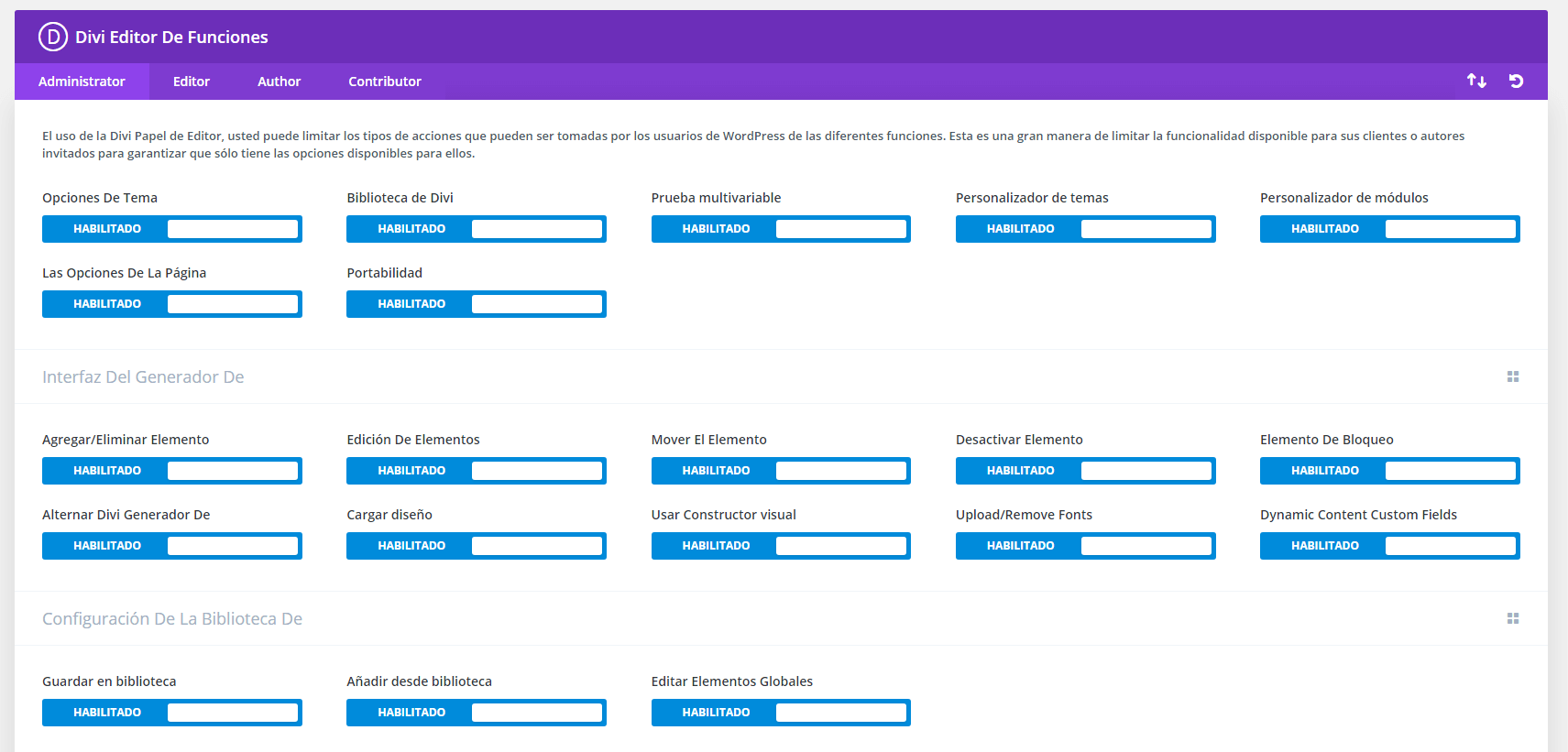The height and width of the screenshot is (752, 1568).
Task: Click the Opciones De Tema label
Action: [100, 198]
